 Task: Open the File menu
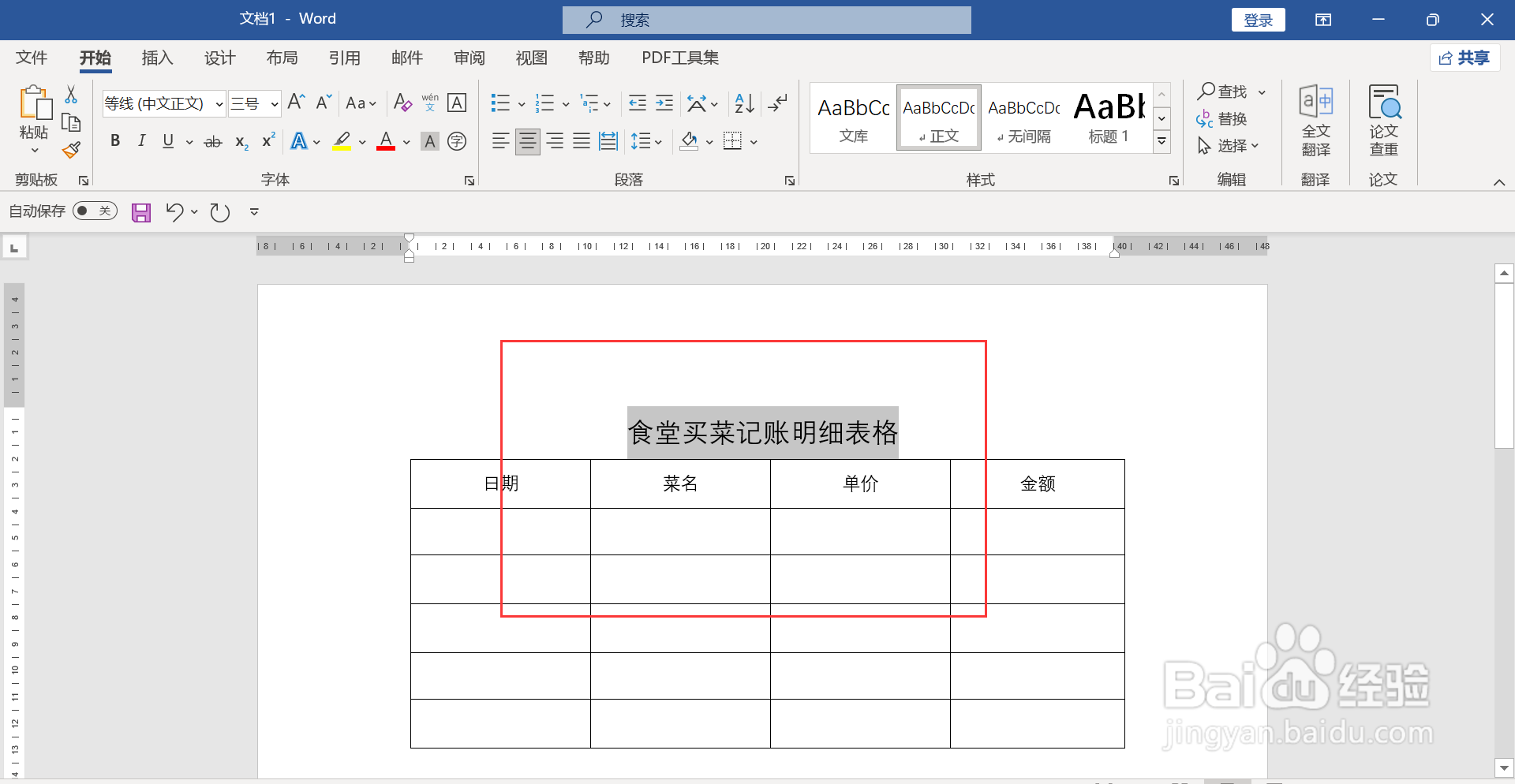(x=32, y=58)
